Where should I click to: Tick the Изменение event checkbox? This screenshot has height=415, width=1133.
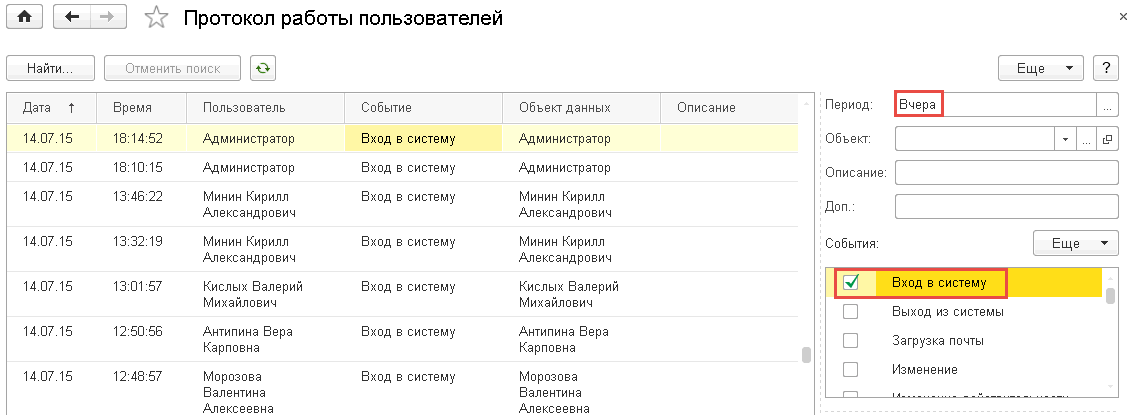point(851,369)
